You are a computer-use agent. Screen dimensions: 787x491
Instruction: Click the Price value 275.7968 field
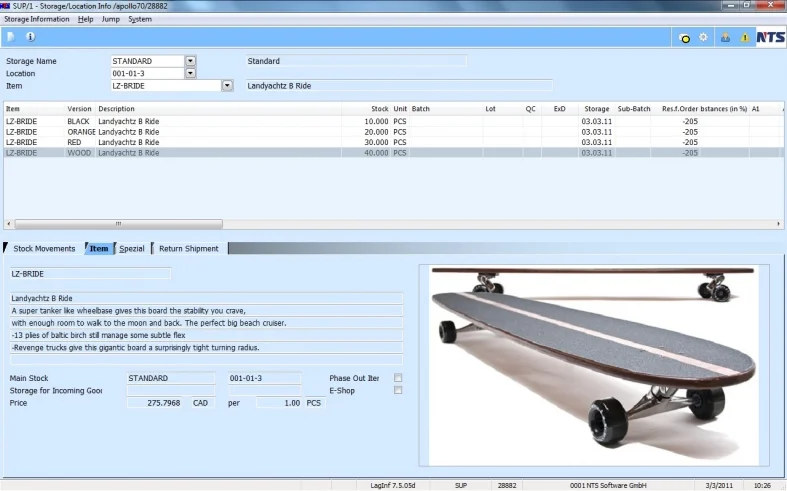point(157,403)
